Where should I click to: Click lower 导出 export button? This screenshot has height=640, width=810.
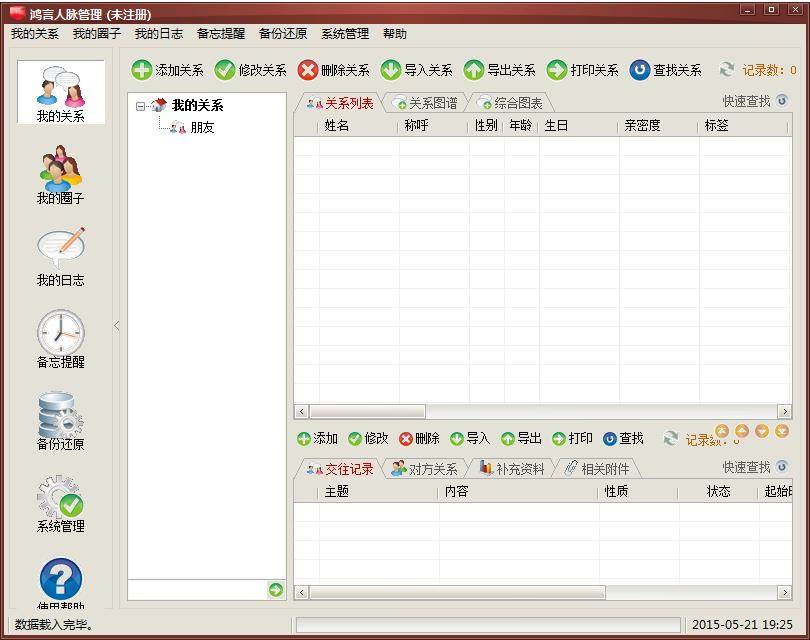(521, 439)
